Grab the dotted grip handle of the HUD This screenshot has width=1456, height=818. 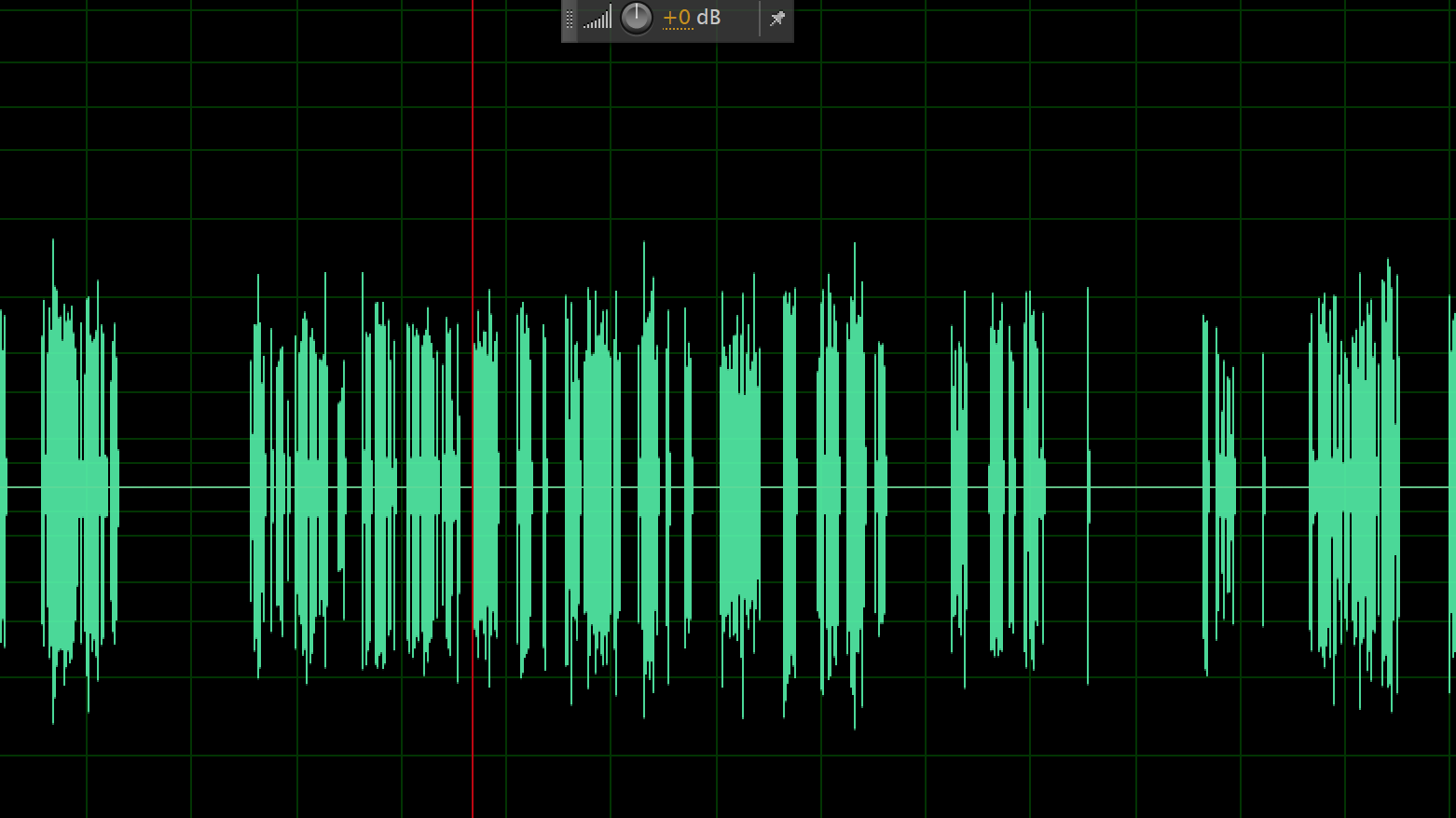pyautogui.click(x=570, y=19)
